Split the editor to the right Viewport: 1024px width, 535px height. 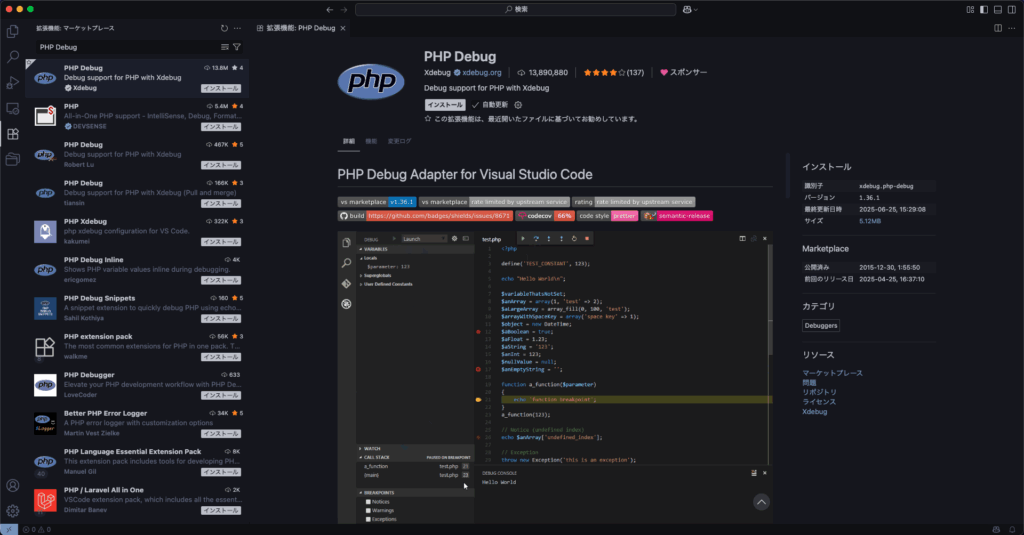998,28
